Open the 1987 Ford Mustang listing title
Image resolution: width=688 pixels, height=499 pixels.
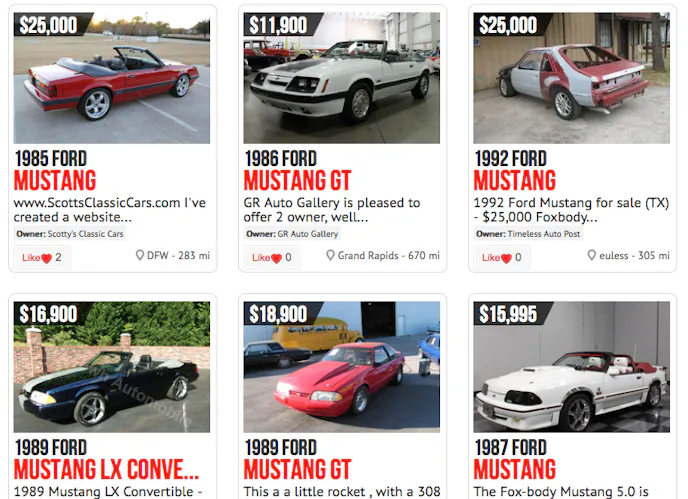[515, 460]
